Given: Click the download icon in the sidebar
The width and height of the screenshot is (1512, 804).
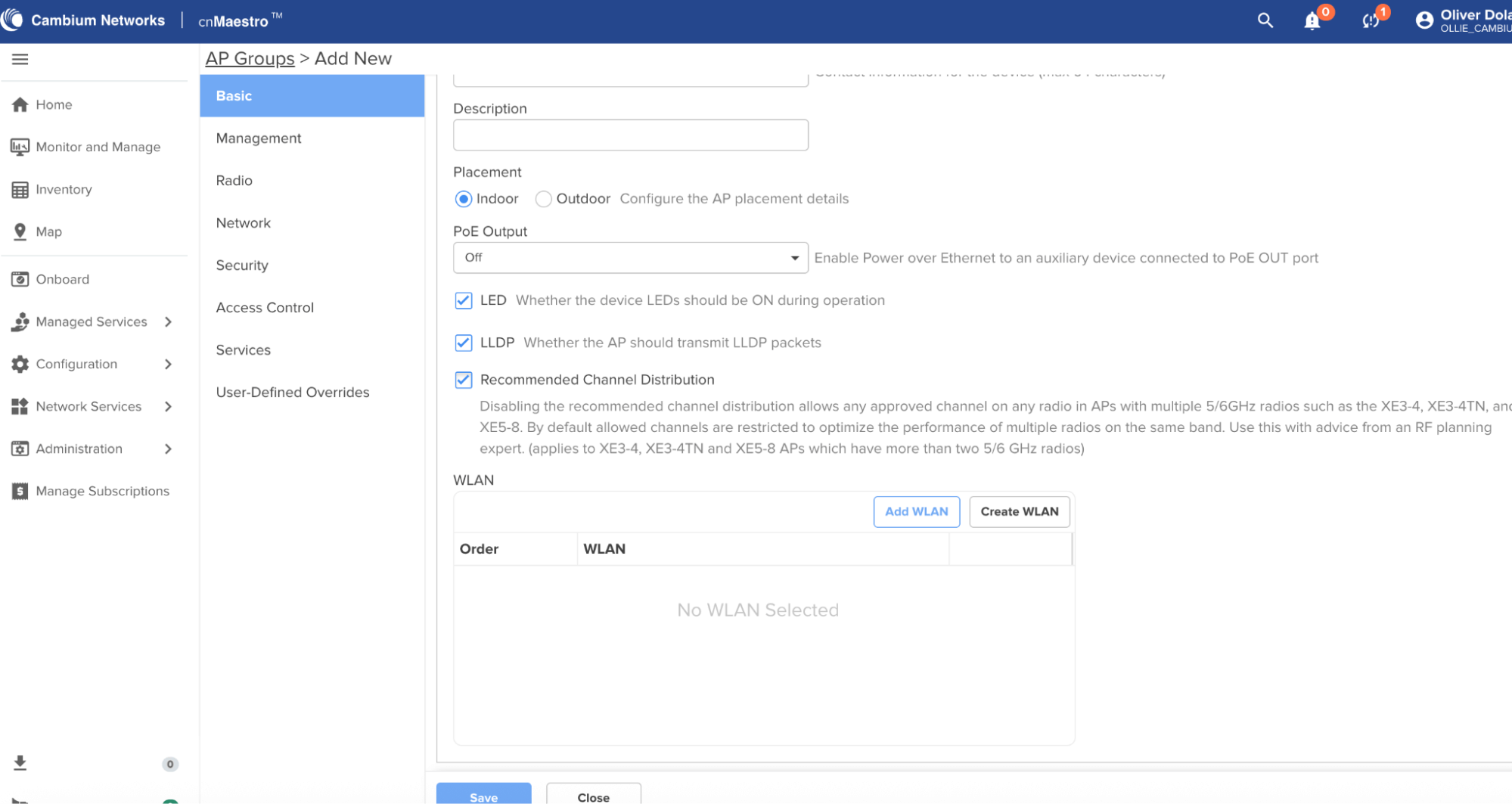Looking at the screenshot, I should tap(20, 762).
